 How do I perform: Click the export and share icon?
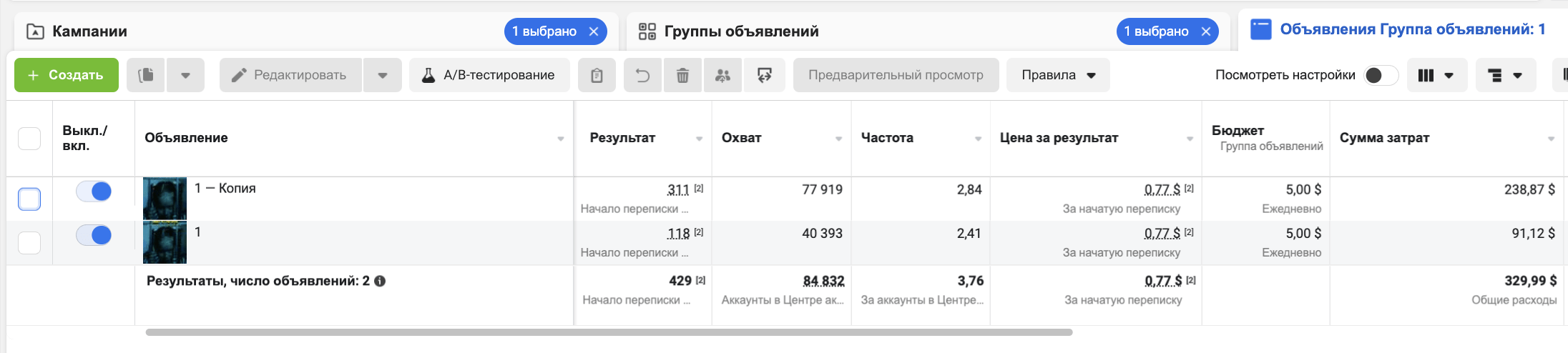[765, 75]
